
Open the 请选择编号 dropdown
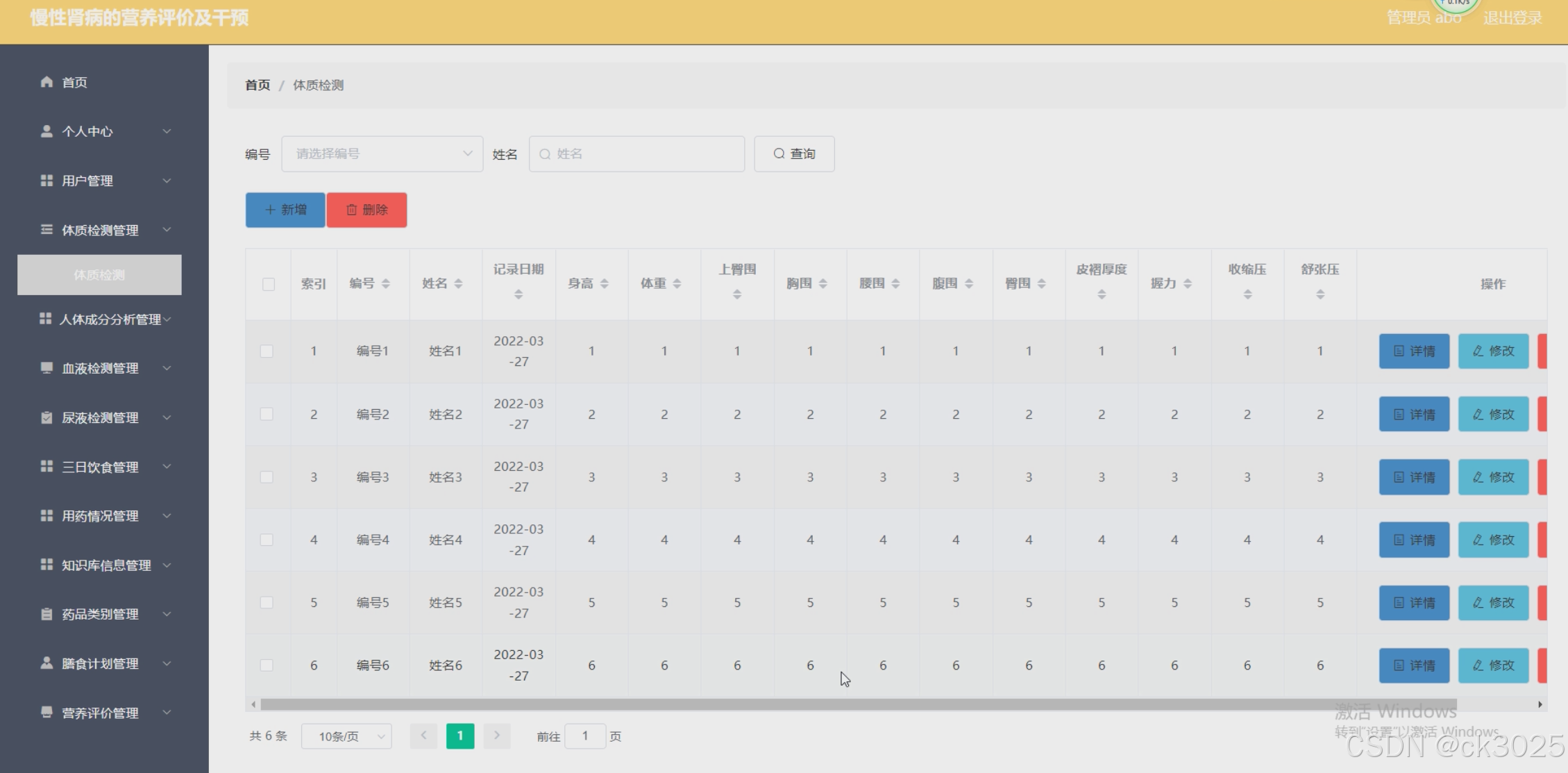tap(382, 153)
